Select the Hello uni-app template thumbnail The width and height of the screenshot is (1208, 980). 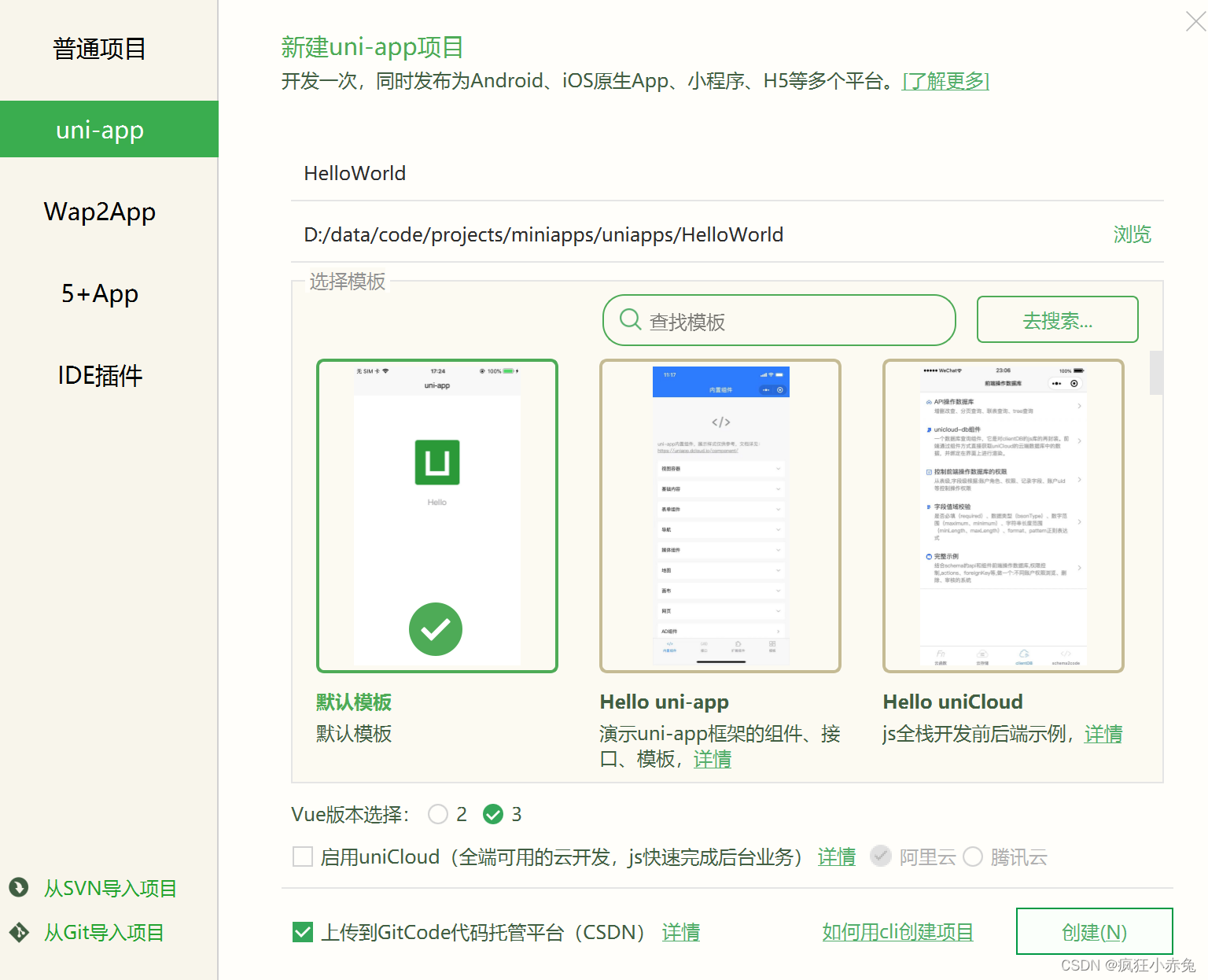[x=720, y=516]
